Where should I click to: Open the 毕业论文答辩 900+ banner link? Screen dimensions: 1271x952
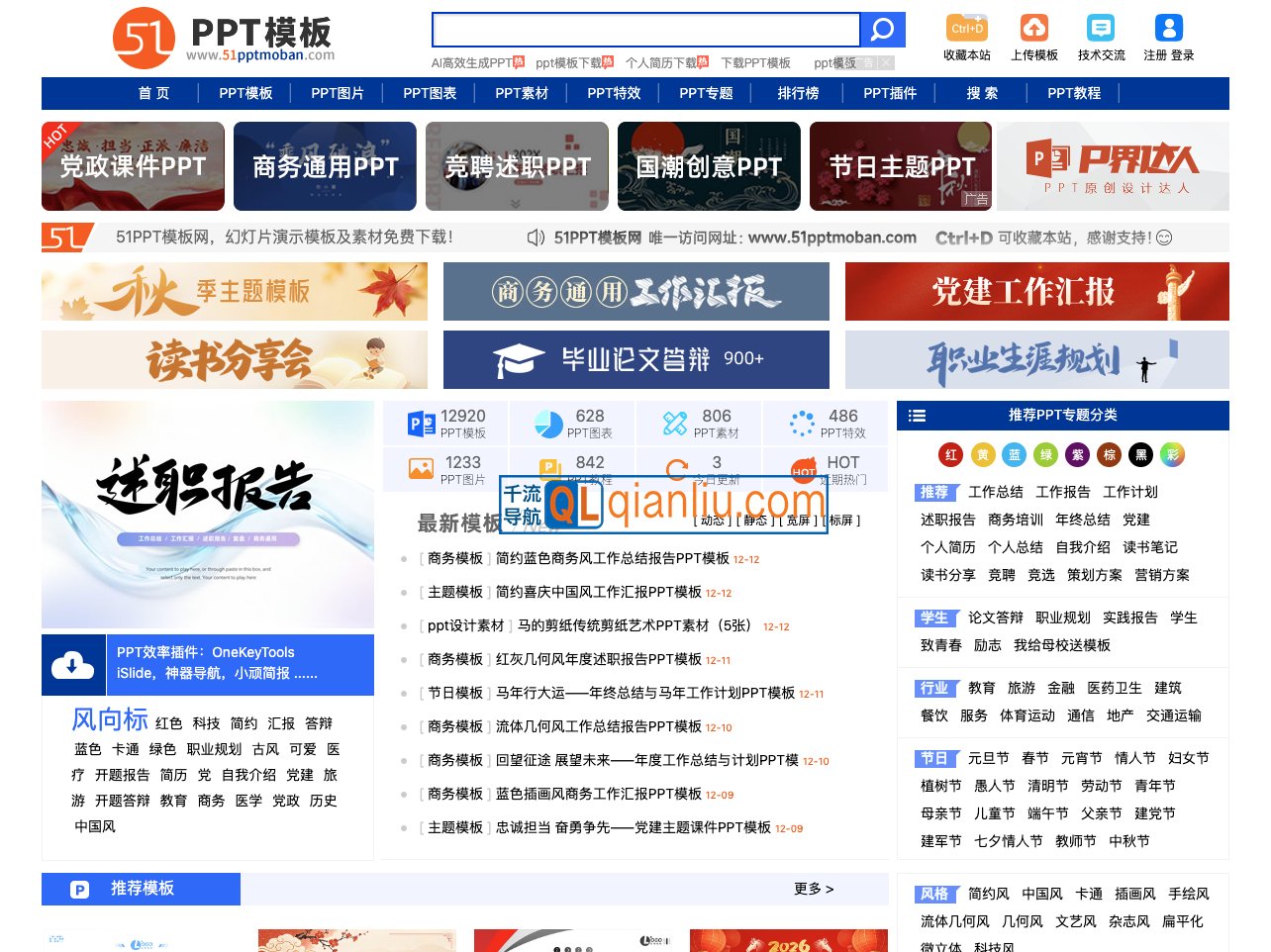pos(635,360)
